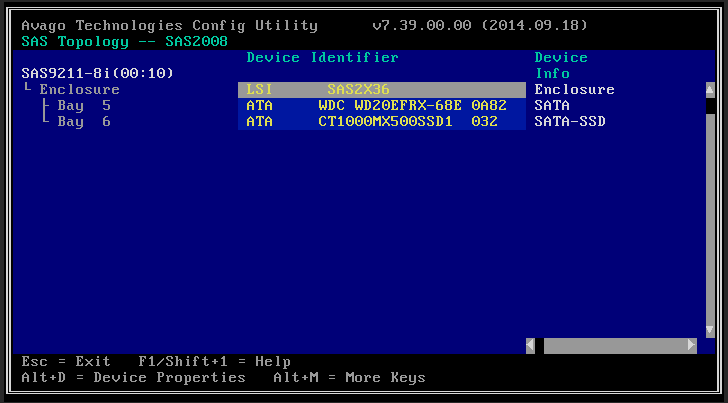The height and width of the screenshot is (403, 728).
Task: Click the F1/Shift+1 = Help hint
Action: (214, 361)
